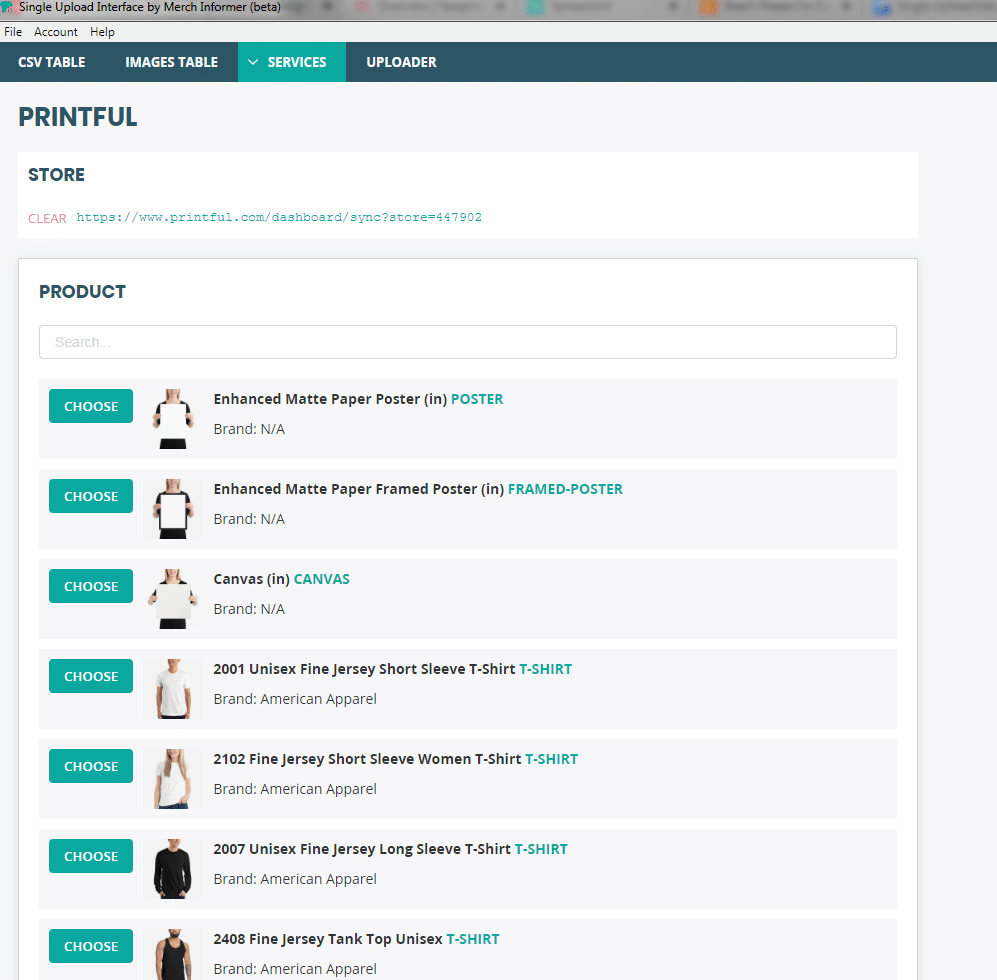This screenshot has height=980, width=997.
Task: Choose 2102 Fine Jersey Short Sleeve Women
Action: pyautogui.click(x=91, y=766)
